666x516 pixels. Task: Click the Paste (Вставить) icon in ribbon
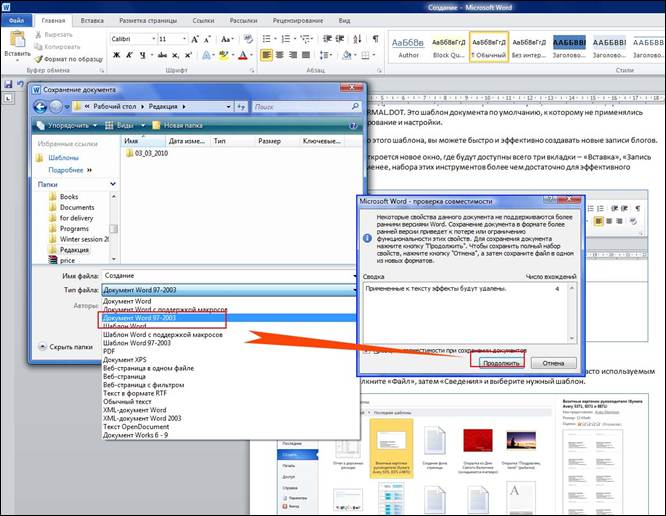pos(17,39)
